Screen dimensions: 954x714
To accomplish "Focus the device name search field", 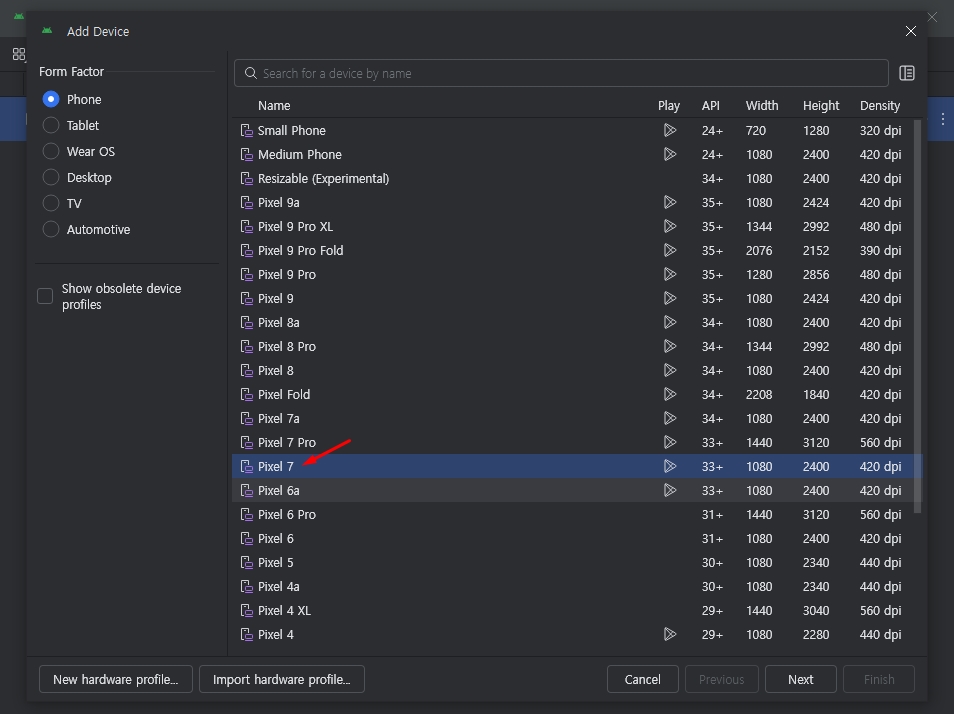I will click(x=561, y=73).
